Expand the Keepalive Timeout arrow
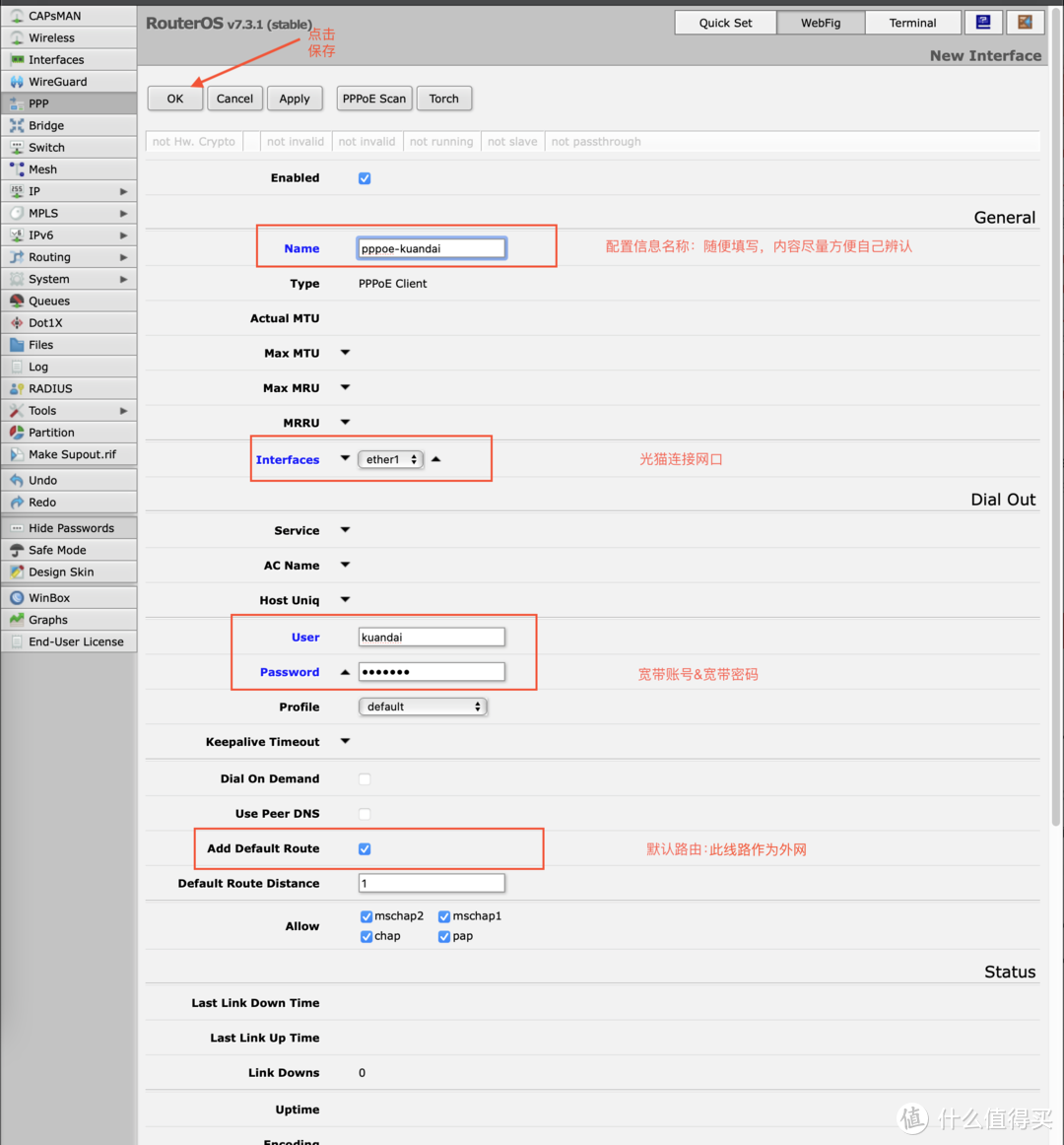This screenshot has width=1064, height=1145. pos(346,741)
